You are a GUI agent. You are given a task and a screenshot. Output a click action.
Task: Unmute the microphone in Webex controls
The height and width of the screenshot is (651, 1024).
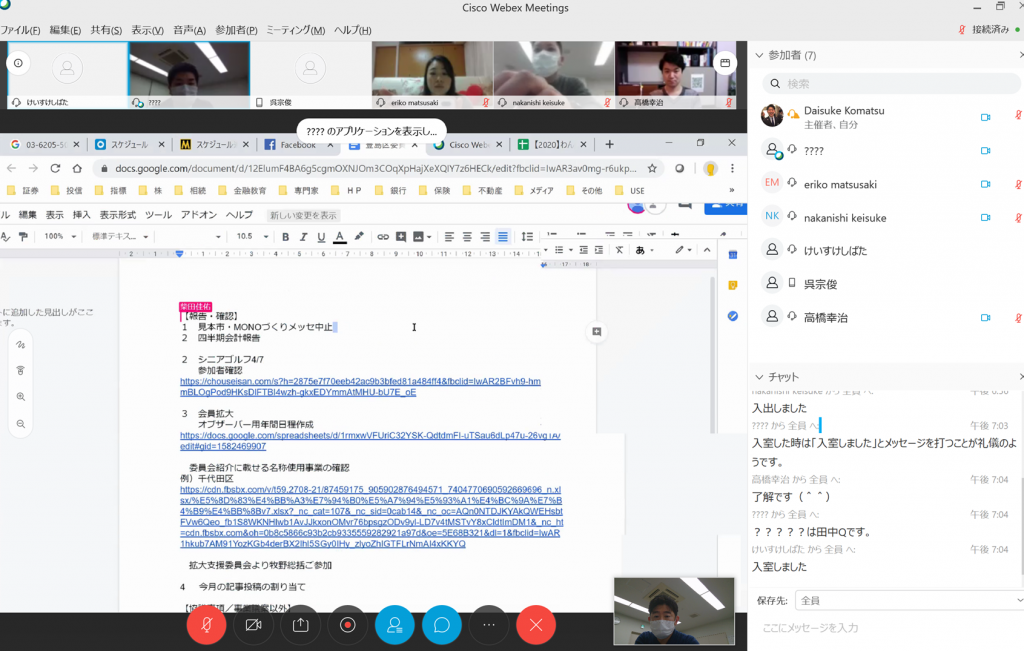[x=206, y=625]
